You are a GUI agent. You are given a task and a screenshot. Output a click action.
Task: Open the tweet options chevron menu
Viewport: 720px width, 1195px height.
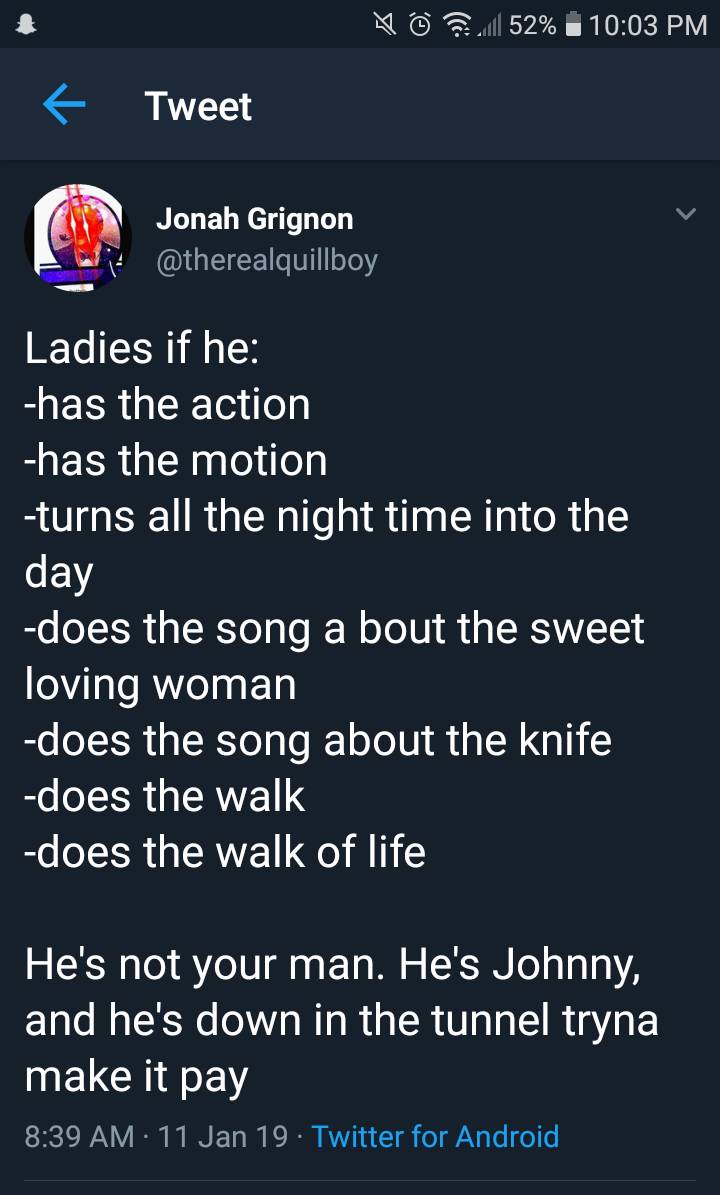[x=684, y=214]
